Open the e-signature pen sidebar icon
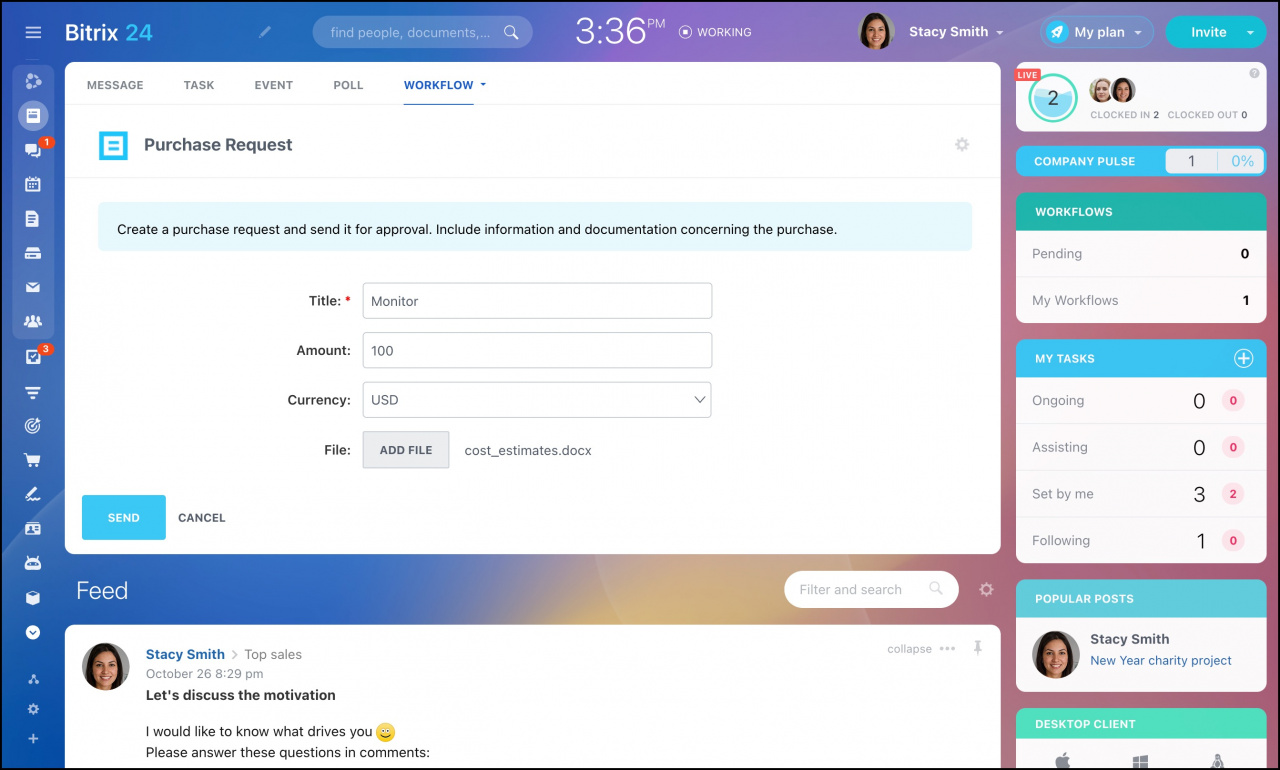 pos(33,494)
